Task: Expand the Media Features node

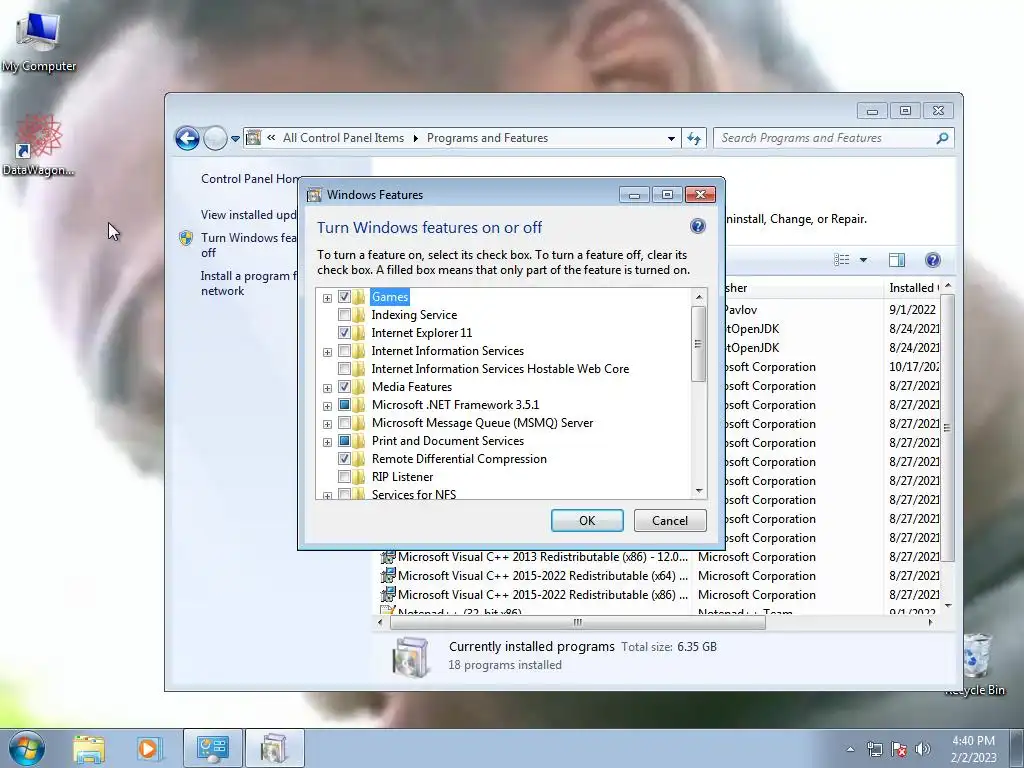Action: tap(327, 388)
